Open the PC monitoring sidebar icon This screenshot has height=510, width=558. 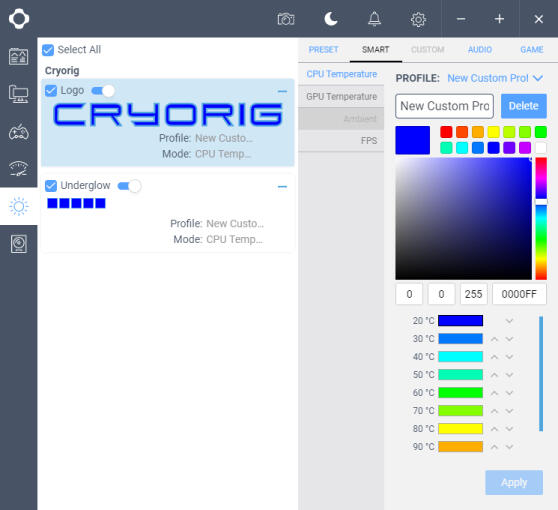tap(19, 94)
